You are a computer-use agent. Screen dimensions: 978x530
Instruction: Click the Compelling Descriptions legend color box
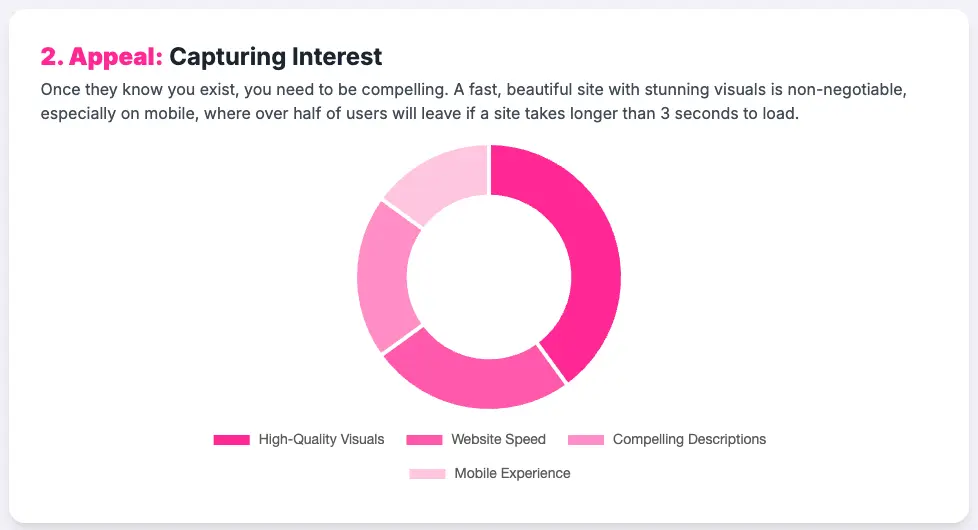586,440
